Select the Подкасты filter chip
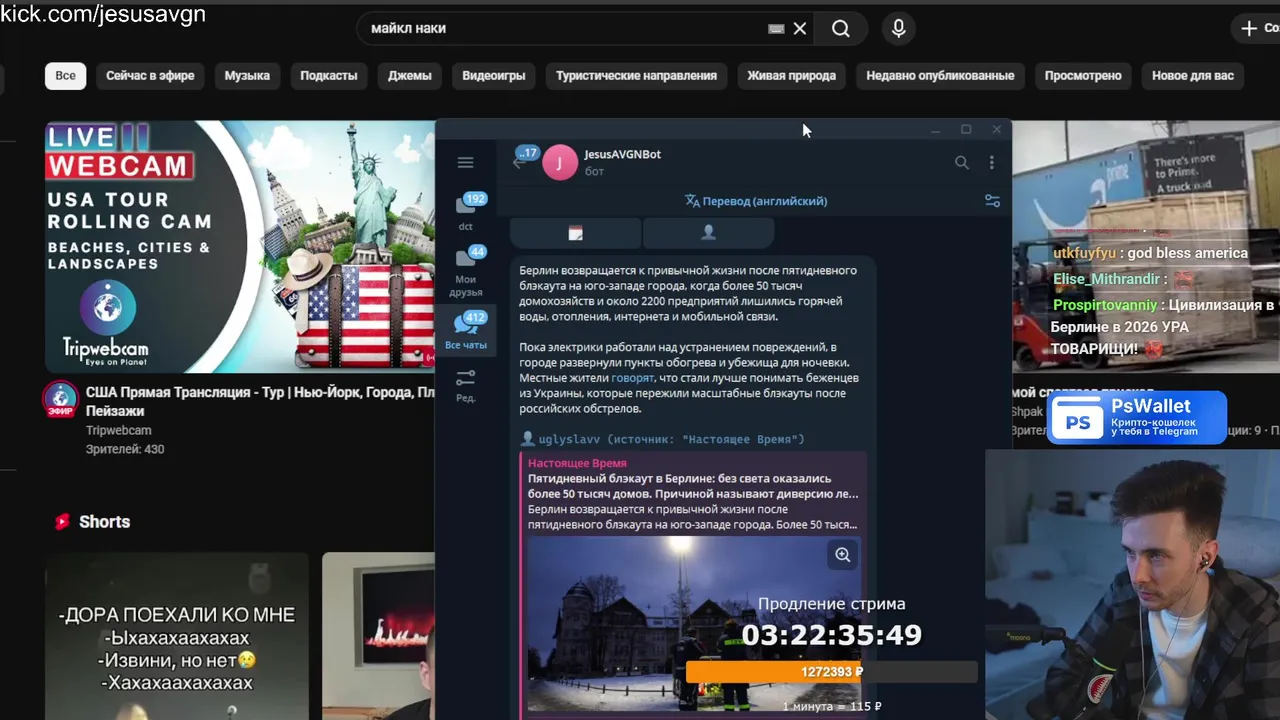The image size is (1280, 720). click(x=328, y=75)
